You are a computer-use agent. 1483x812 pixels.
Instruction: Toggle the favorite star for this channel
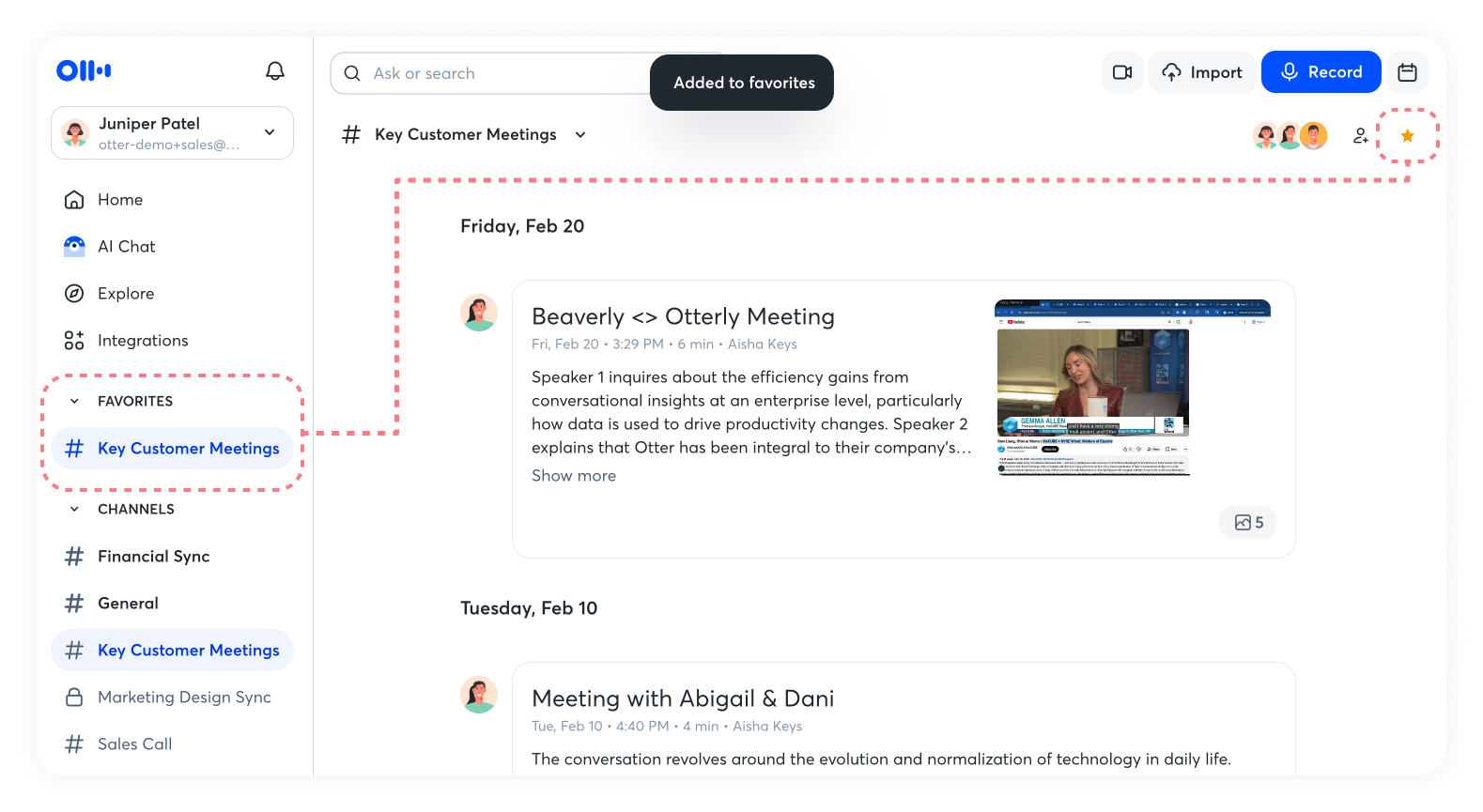[1407, 136]
